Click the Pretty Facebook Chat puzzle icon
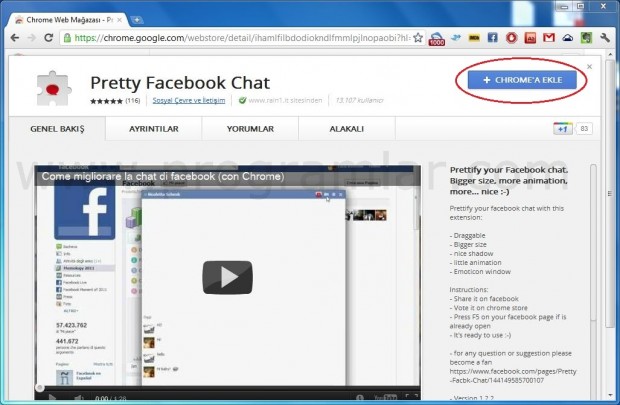The height and width of the screenshot is (405, 620). [54, 88]
